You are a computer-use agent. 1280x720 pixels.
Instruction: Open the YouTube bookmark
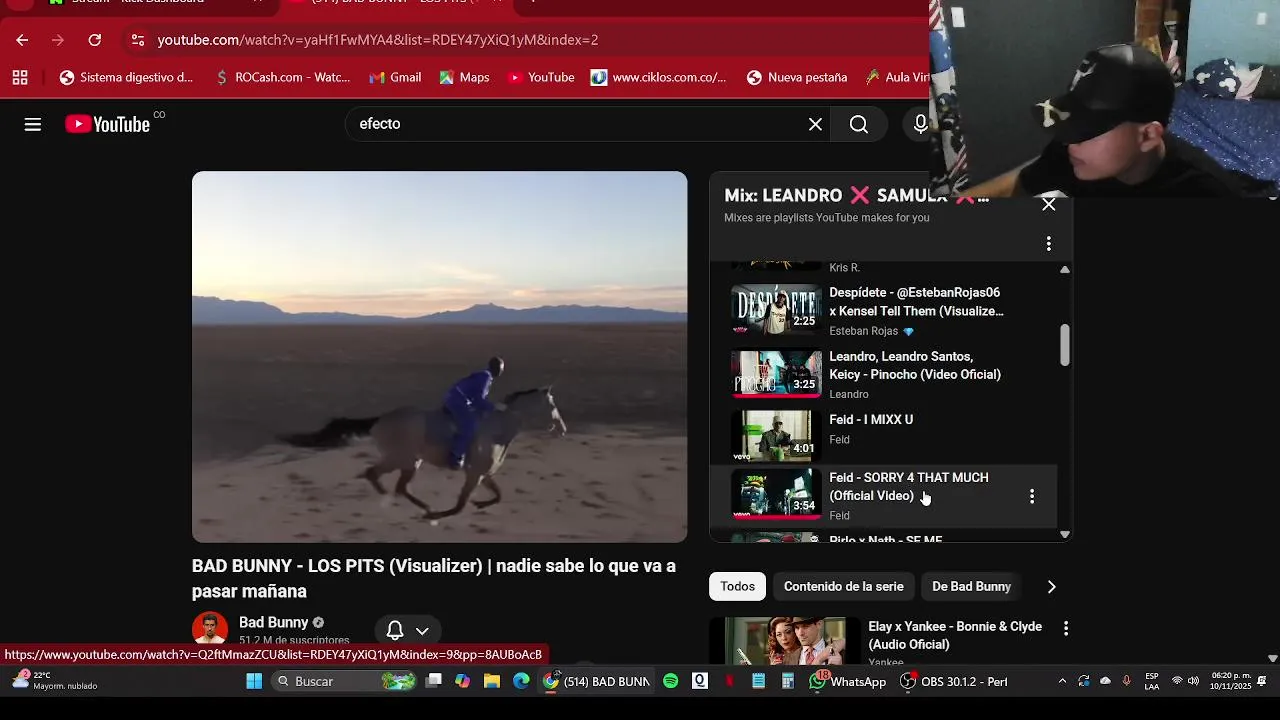pos(541,77)
